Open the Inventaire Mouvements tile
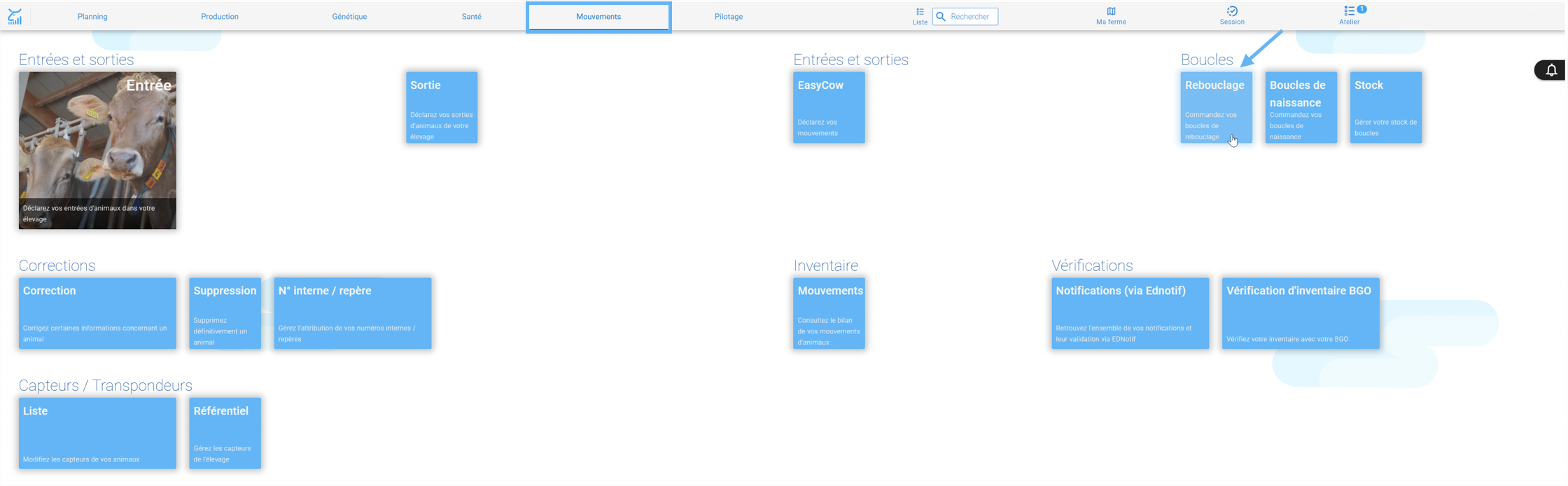The height and width of the screenshot is (486, 1568). click(x=829, y=314)
